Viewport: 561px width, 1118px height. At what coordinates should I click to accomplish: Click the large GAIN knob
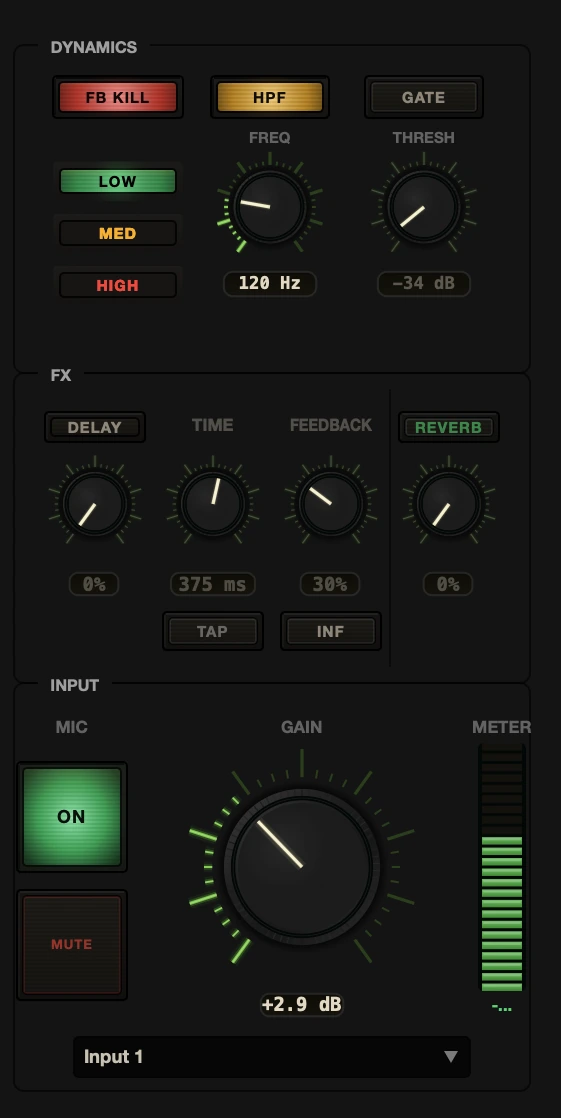302,866
